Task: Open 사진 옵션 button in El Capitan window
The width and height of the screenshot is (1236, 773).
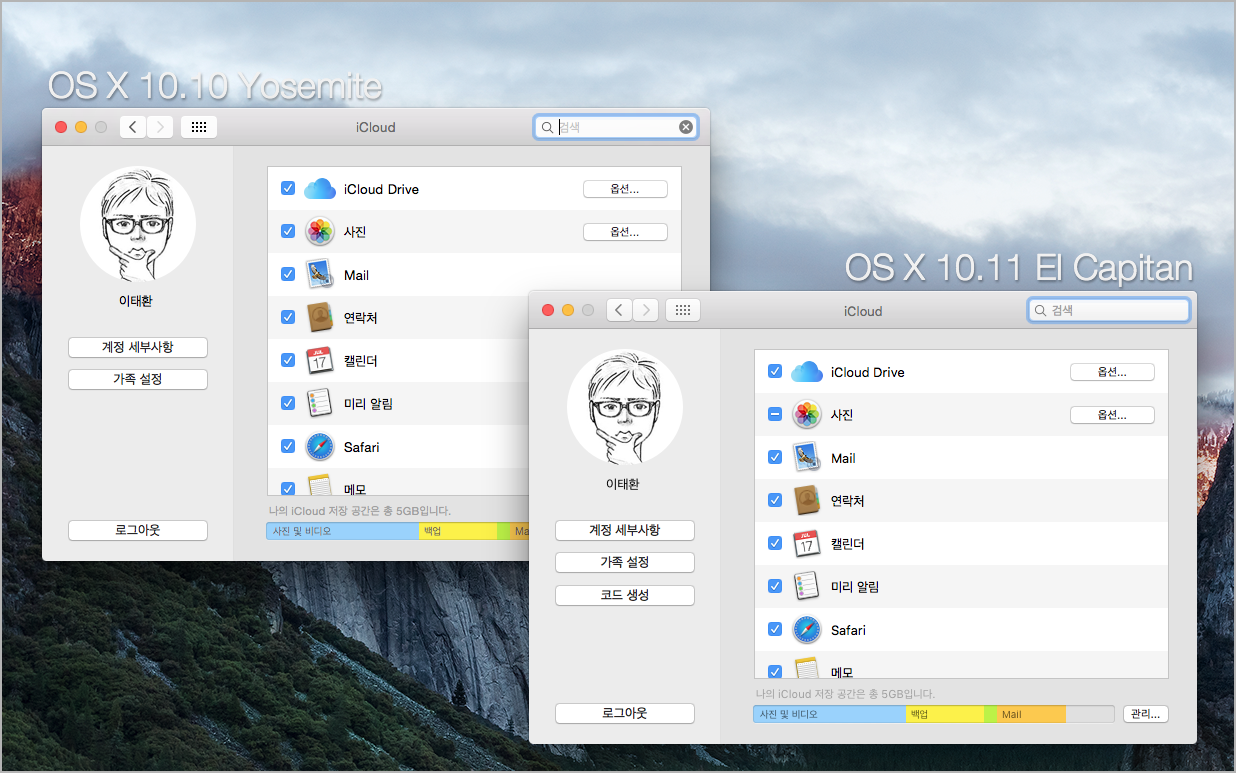Action: [x=1112, y=415]
